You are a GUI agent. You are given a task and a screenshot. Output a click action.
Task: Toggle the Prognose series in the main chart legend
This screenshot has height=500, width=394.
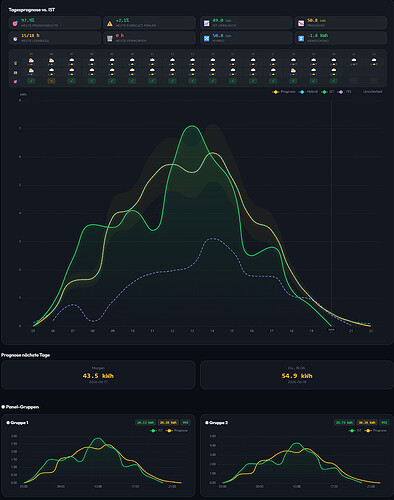[284, 92]
